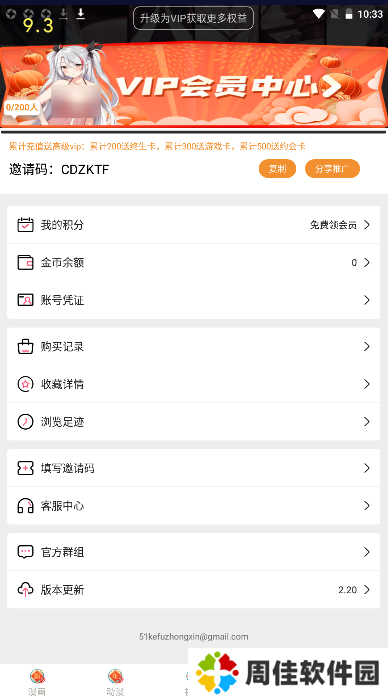Open the VIP会员中心 banner
This screenshot has height=698, width=388.
coord(194,85)
